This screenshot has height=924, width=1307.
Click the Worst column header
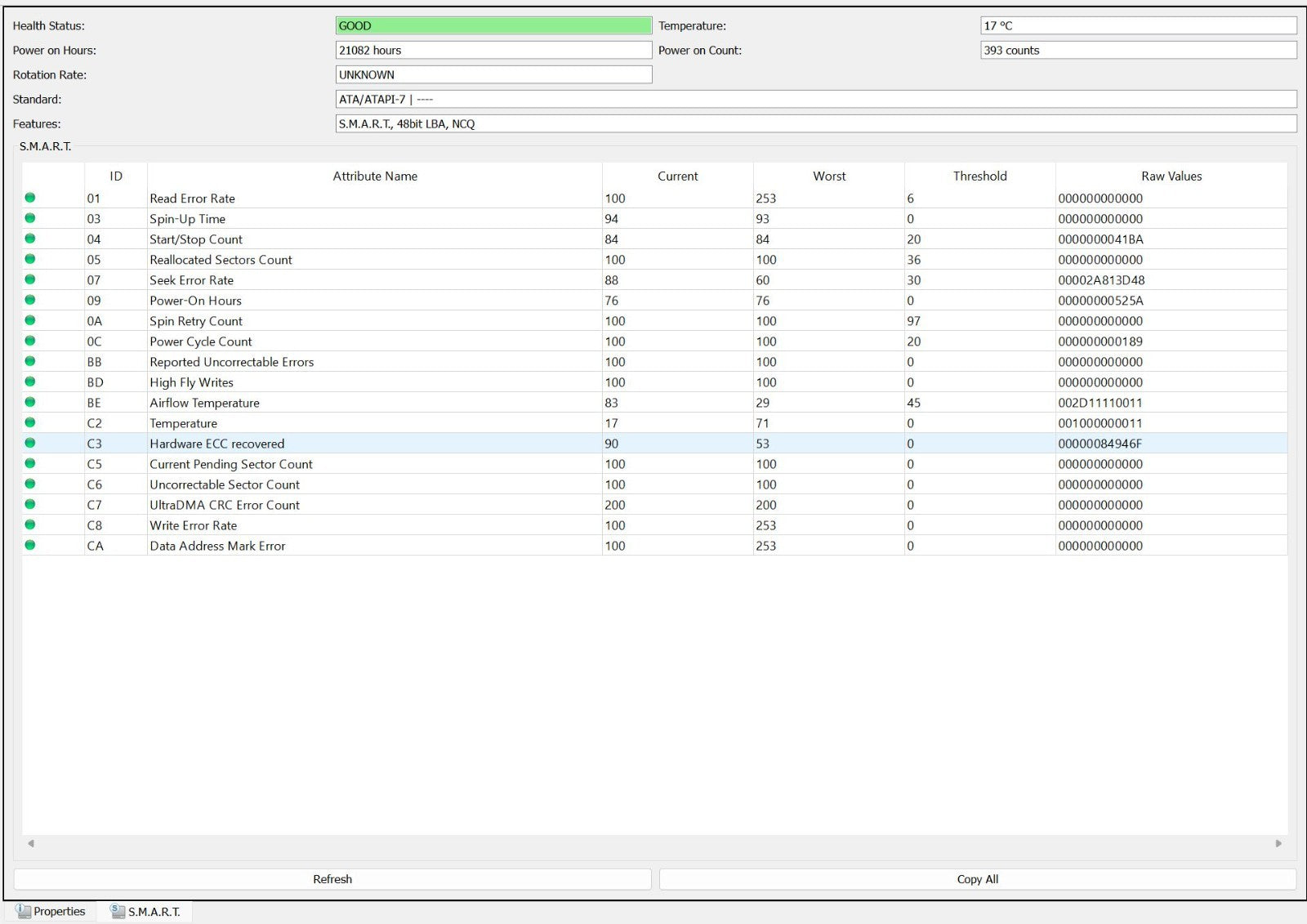[x=829, y=176]
